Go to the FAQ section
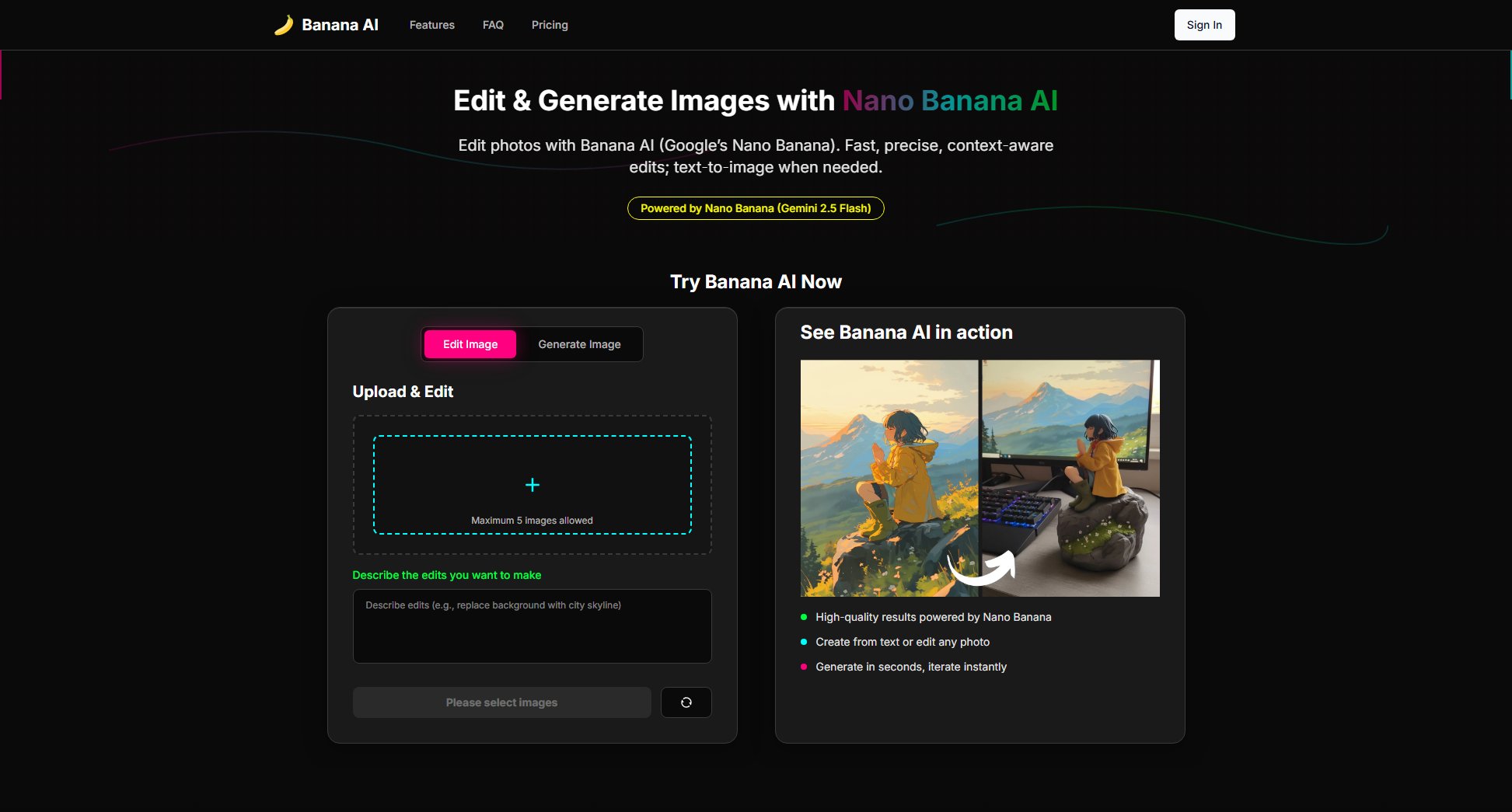The width and height of the screenshot is (1512, 812). pyautogui.click(x=493, y=25)
